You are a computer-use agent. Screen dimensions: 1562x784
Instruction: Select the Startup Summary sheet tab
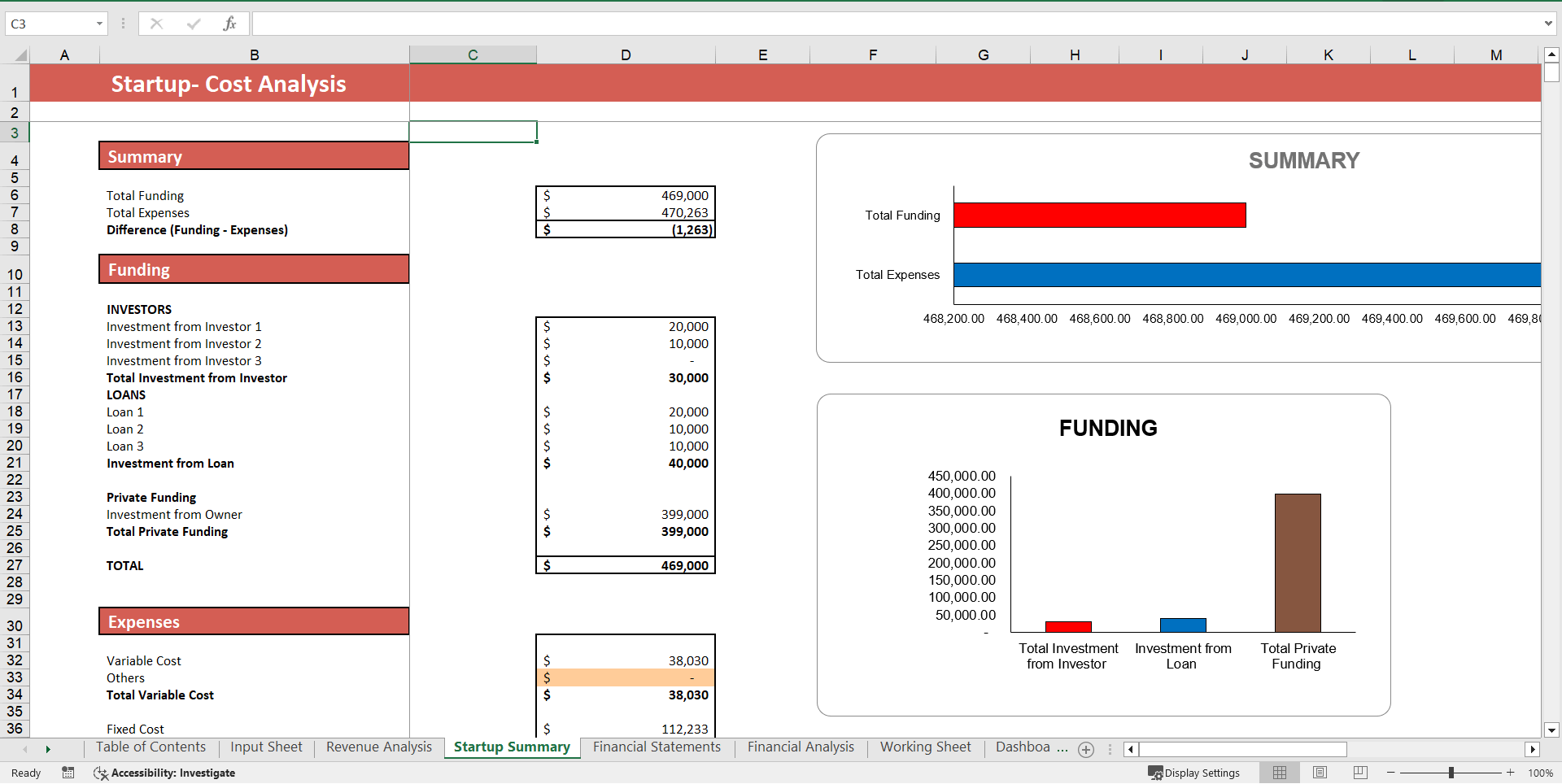(x=512, y=747)
